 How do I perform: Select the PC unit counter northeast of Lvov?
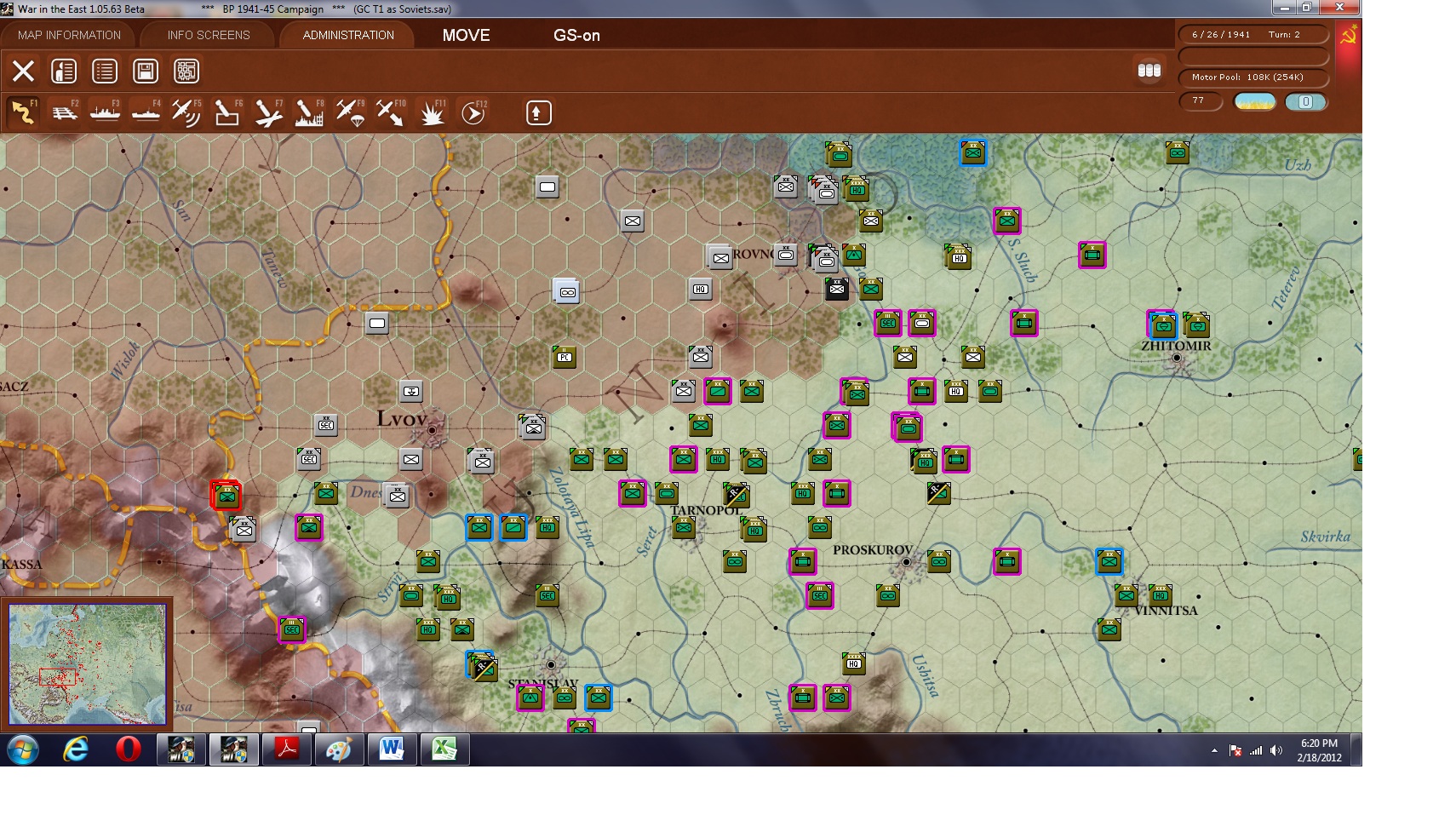[565, 357]
